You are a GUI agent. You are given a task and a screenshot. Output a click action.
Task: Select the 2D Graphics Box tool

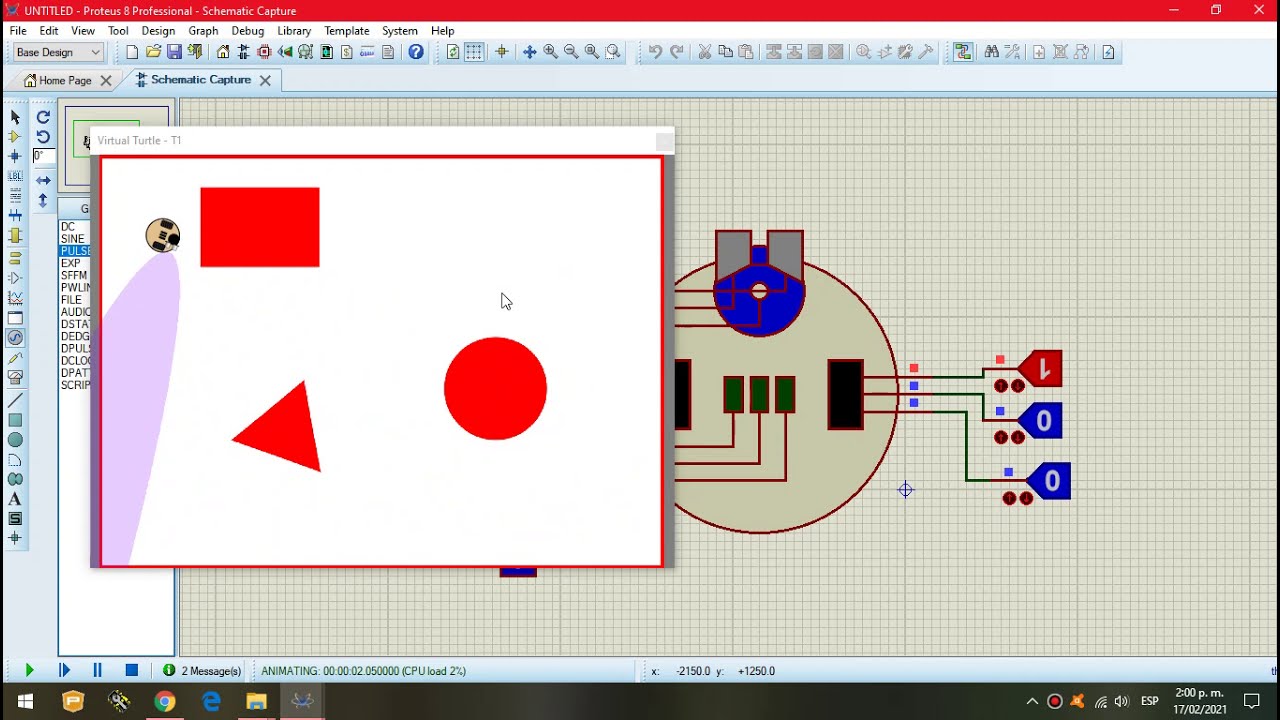pos(15,421)
